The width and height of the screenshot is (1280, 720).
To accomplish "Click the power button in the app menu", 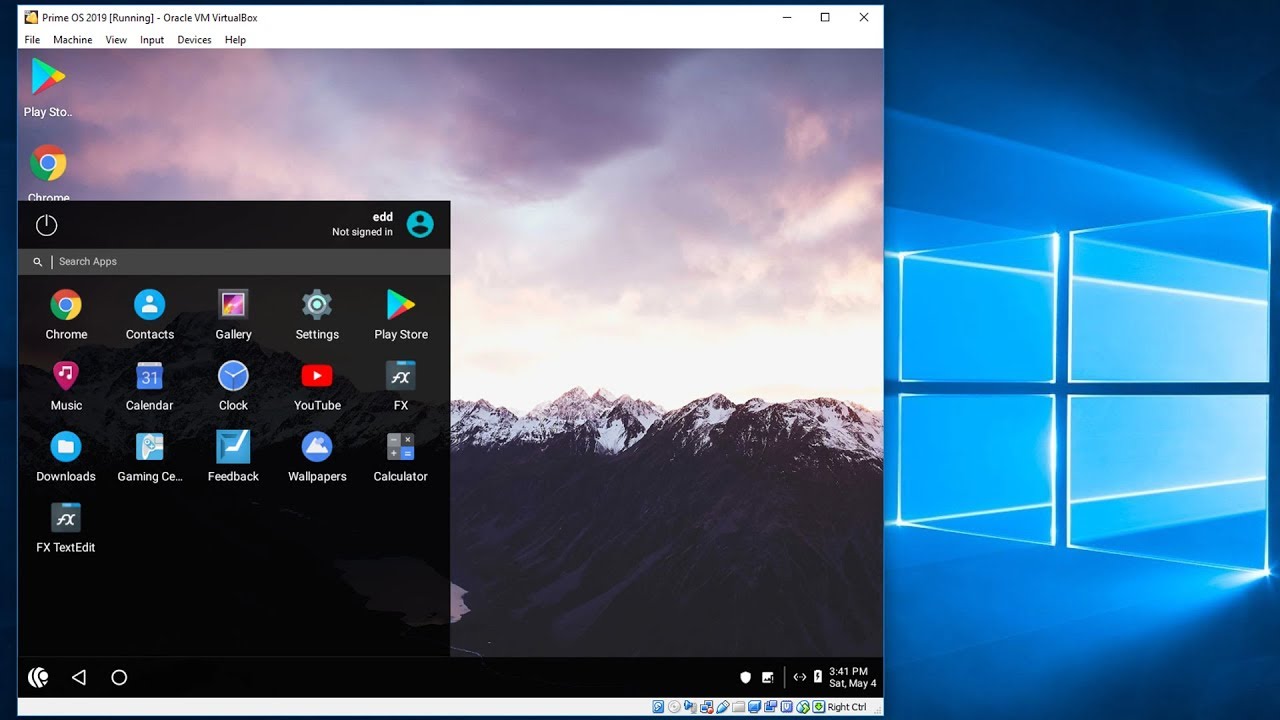I will tap(46, 225).
